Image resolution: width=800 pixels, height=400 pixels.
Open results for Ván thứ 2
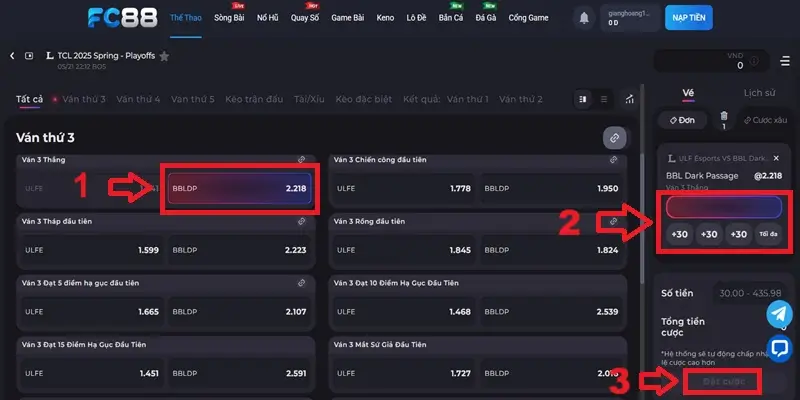[520, 99]
